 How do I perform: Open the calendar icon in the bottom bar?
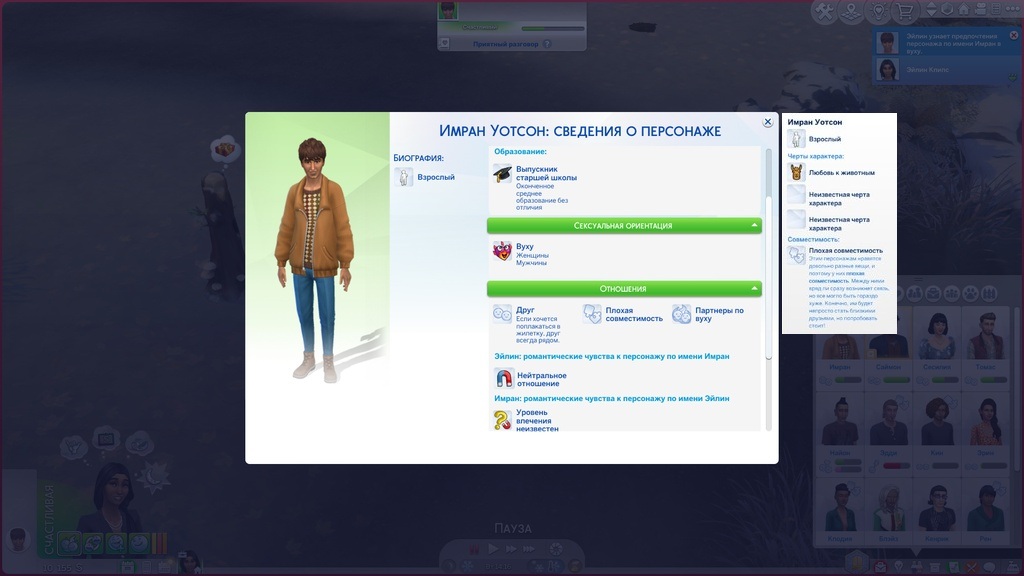(x=128, y=567)
